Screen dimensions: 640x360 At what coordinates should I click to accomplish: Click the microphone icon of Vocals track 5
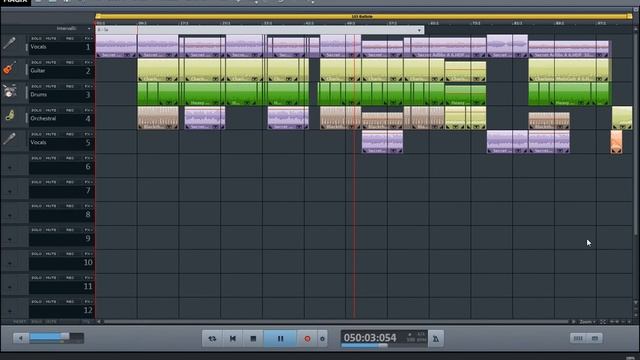point(9,139)
